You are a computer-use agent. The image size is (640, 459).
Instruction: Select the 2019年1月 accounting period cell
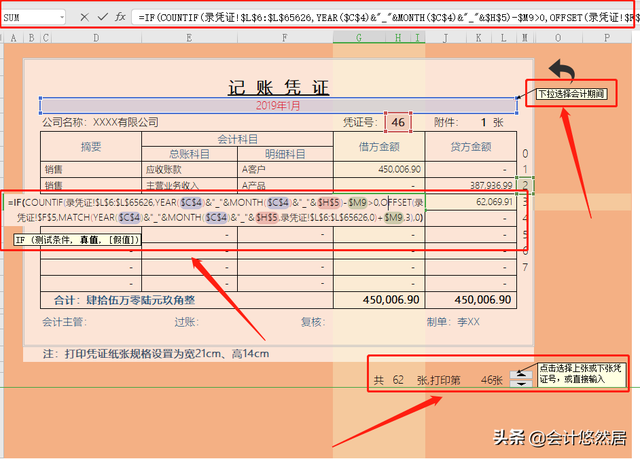[x=278, y=106]
